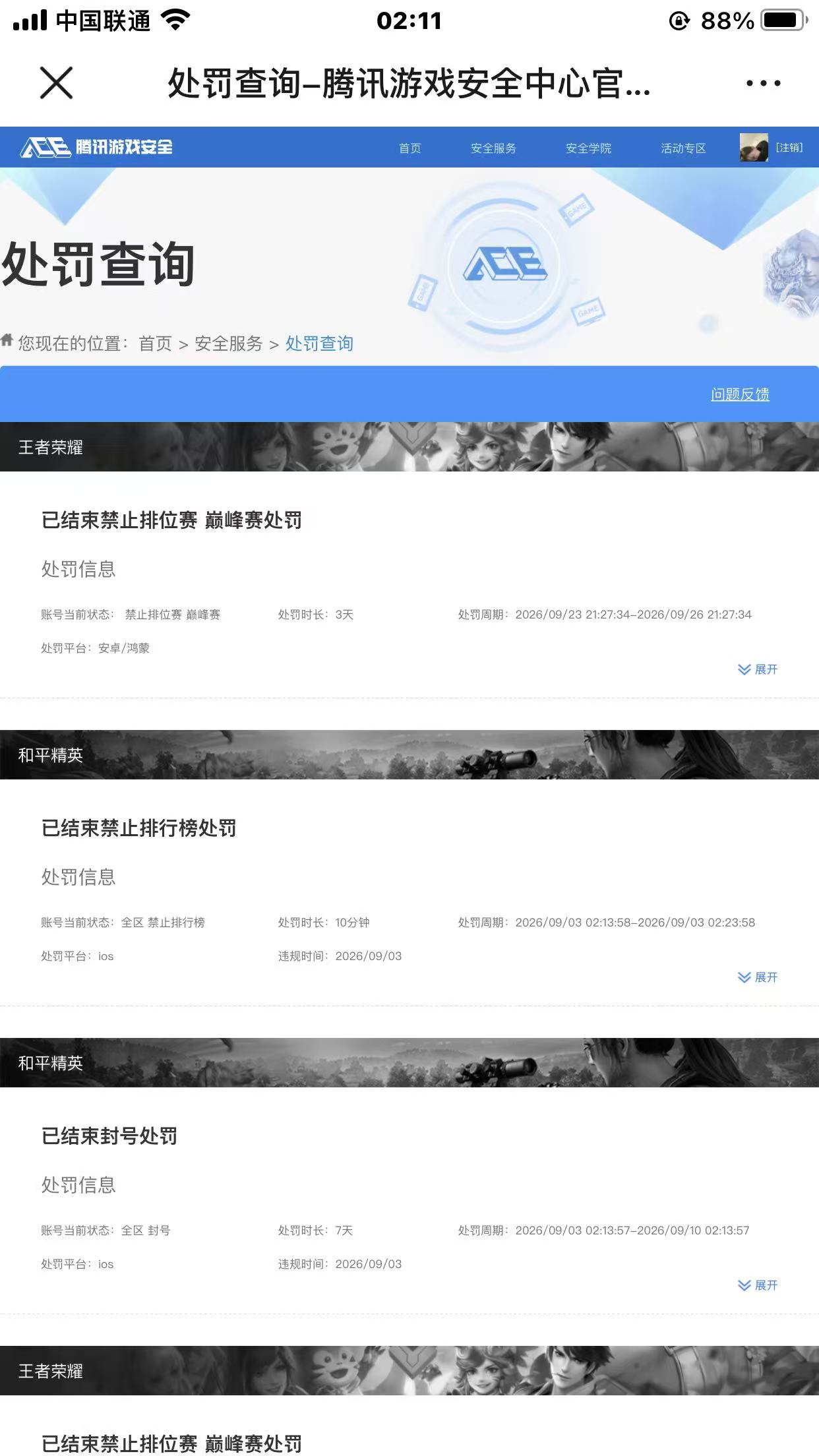
Task: Click the user avatar thumbnail
Action: point(754,147)
